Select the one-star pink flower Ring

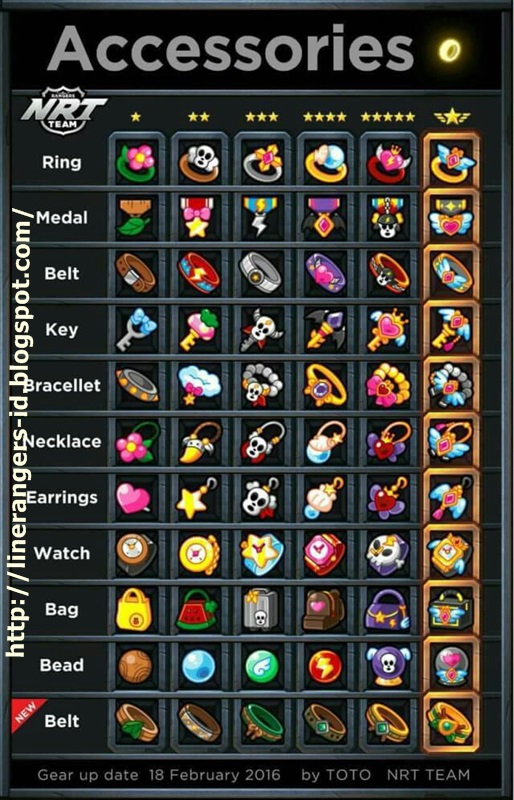tap(136, 162)
